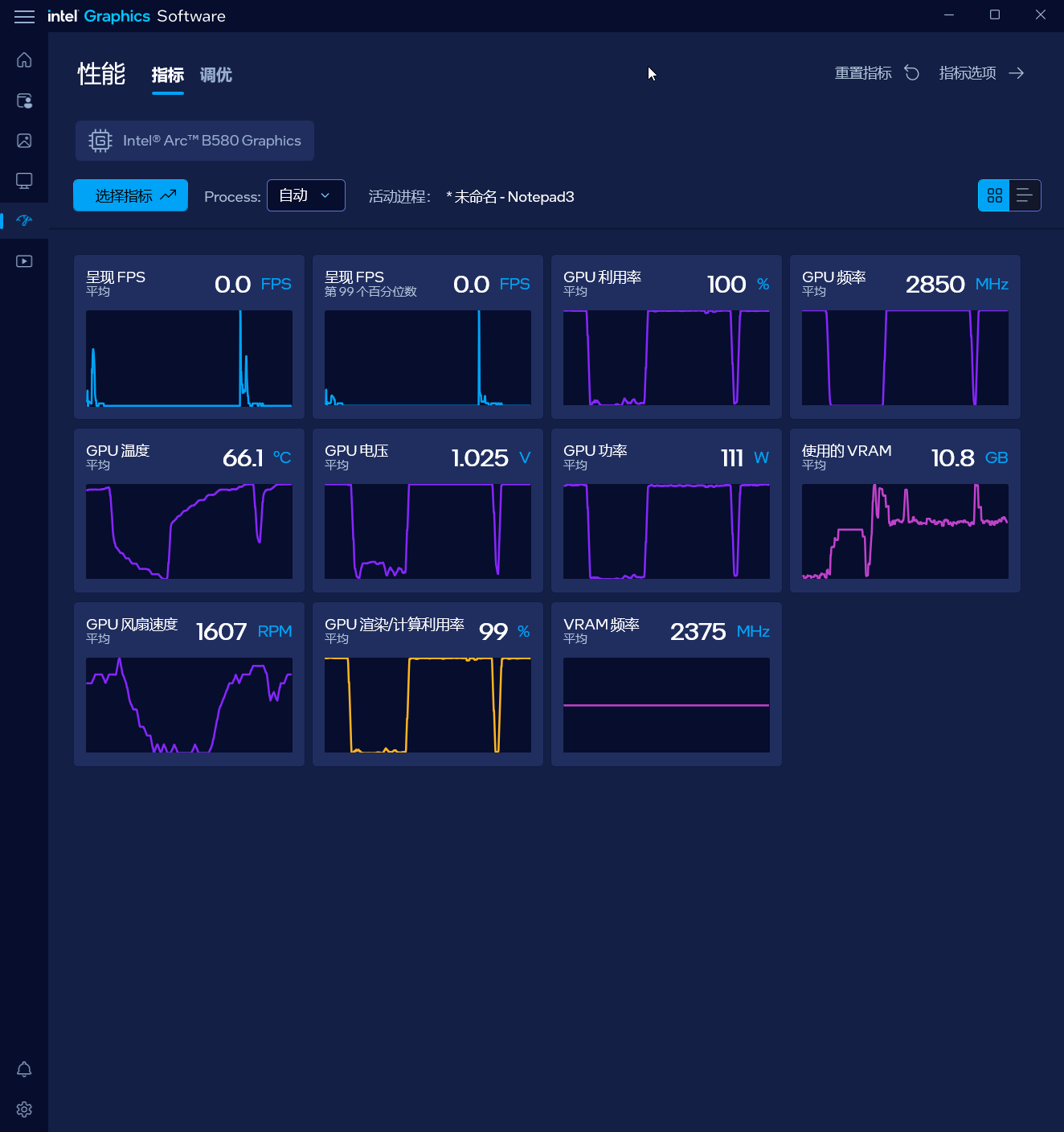This screenshot has height=1132, width=1064.
Task: Click the GPU 功率 graph card
Action: tap(666, 511)
